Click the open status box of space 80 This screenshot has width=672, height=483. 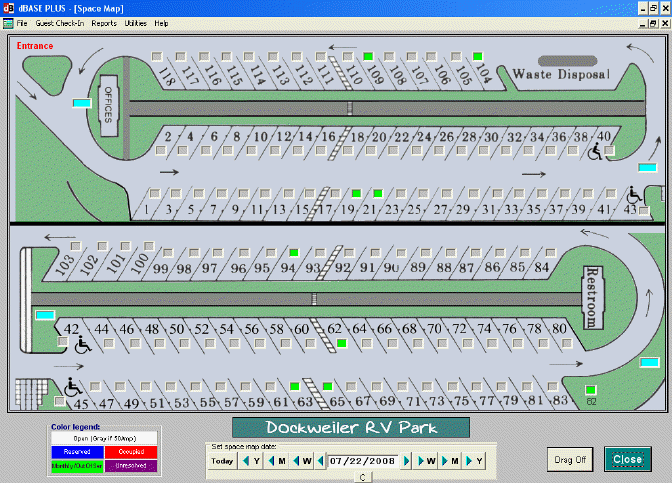[x=567, y=343]
